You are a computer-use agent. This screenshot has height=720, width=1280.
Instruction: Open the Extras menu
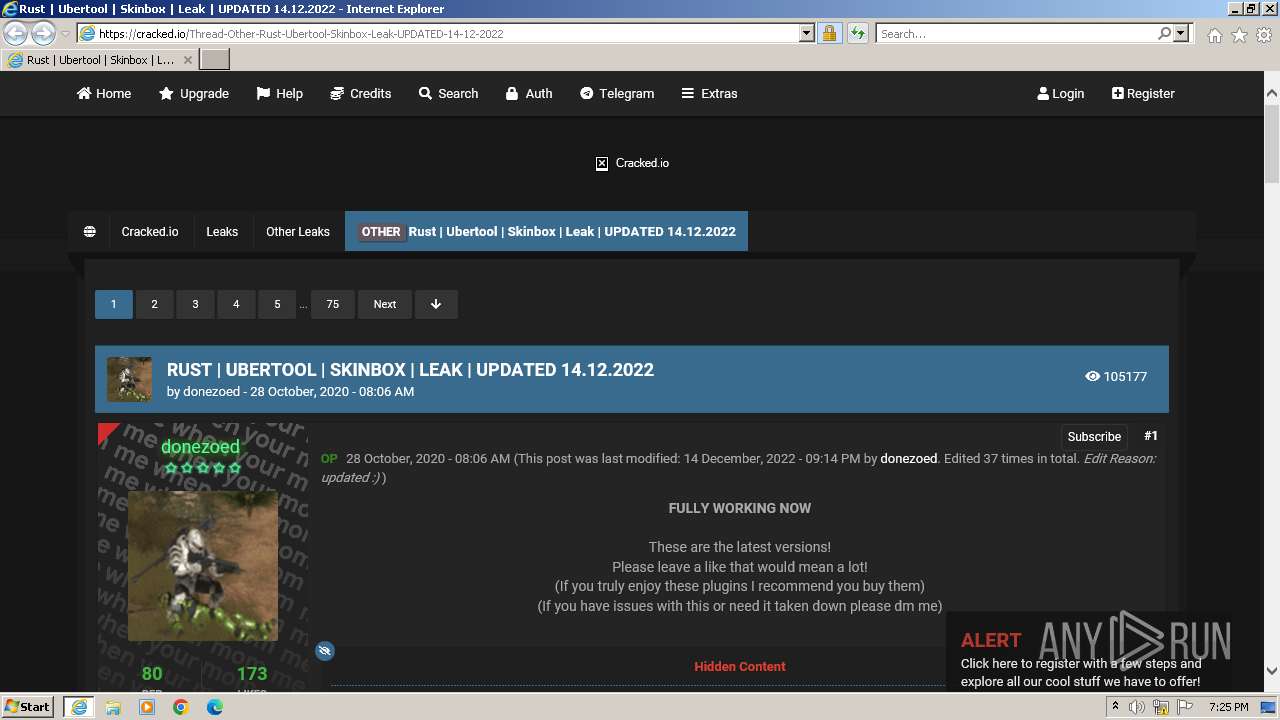709,93
